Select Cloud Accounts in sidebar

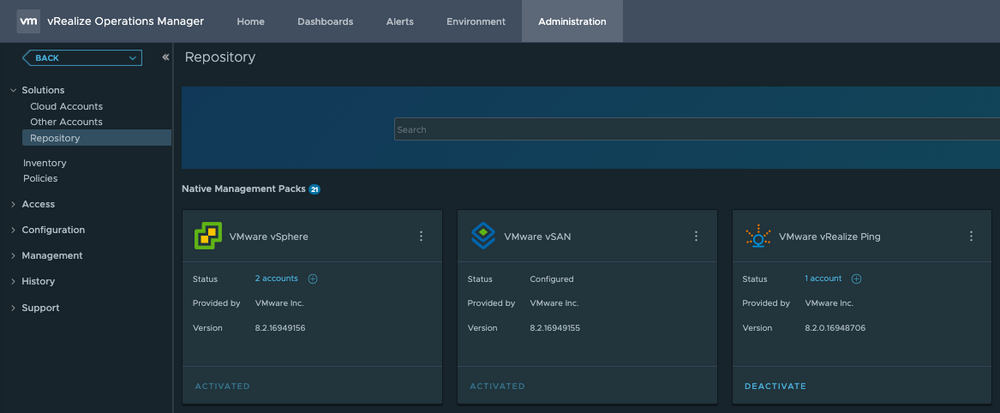tap(66, 106)
